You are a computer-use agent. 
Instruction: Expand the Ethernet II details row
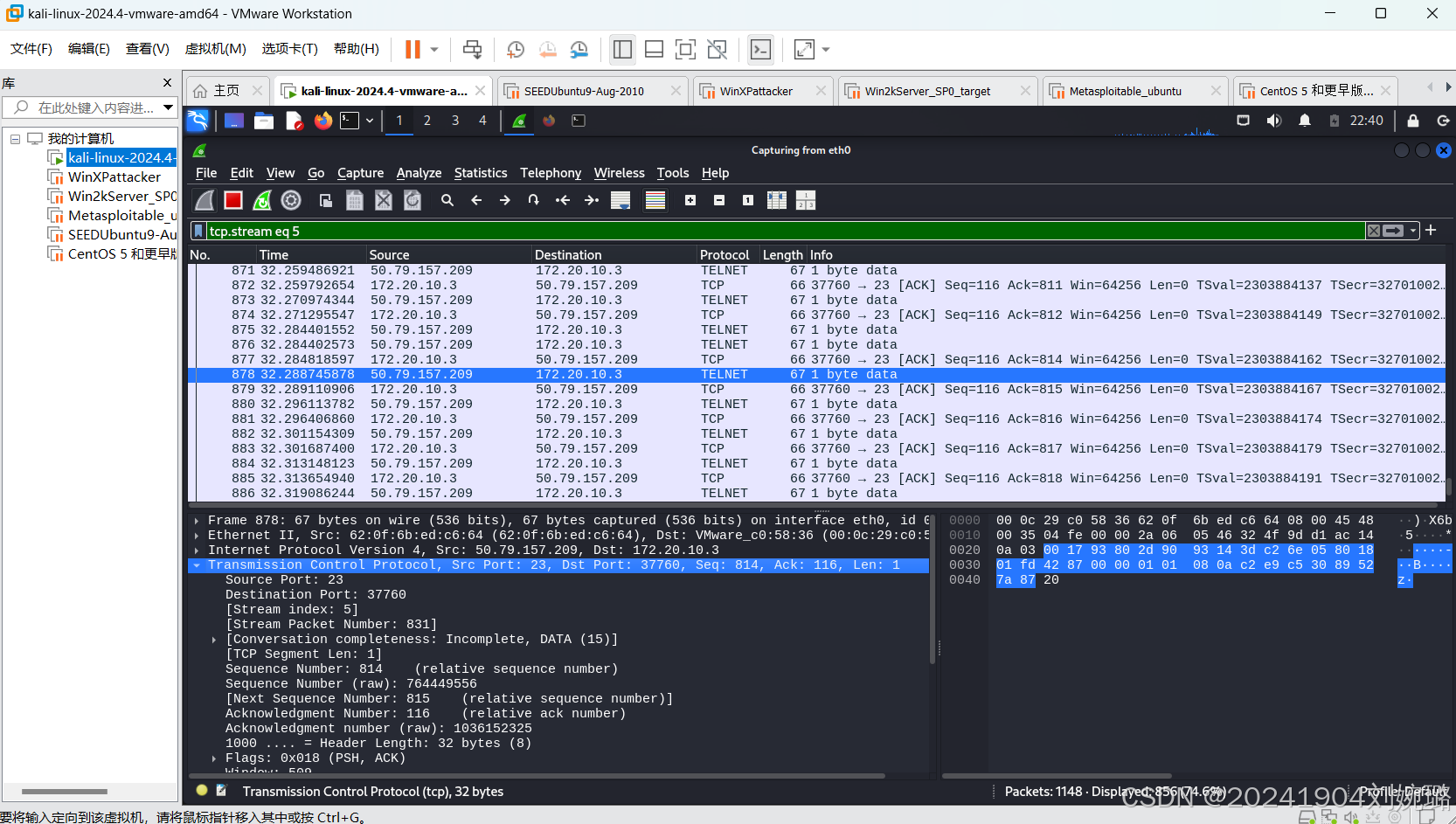pos(197,536)
